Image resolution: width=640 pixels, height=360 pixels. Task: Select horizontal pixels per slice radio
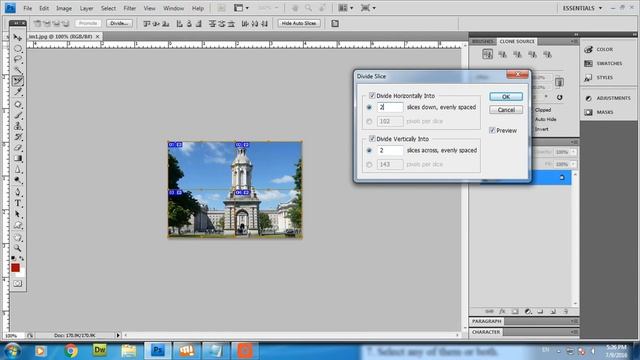369,121
